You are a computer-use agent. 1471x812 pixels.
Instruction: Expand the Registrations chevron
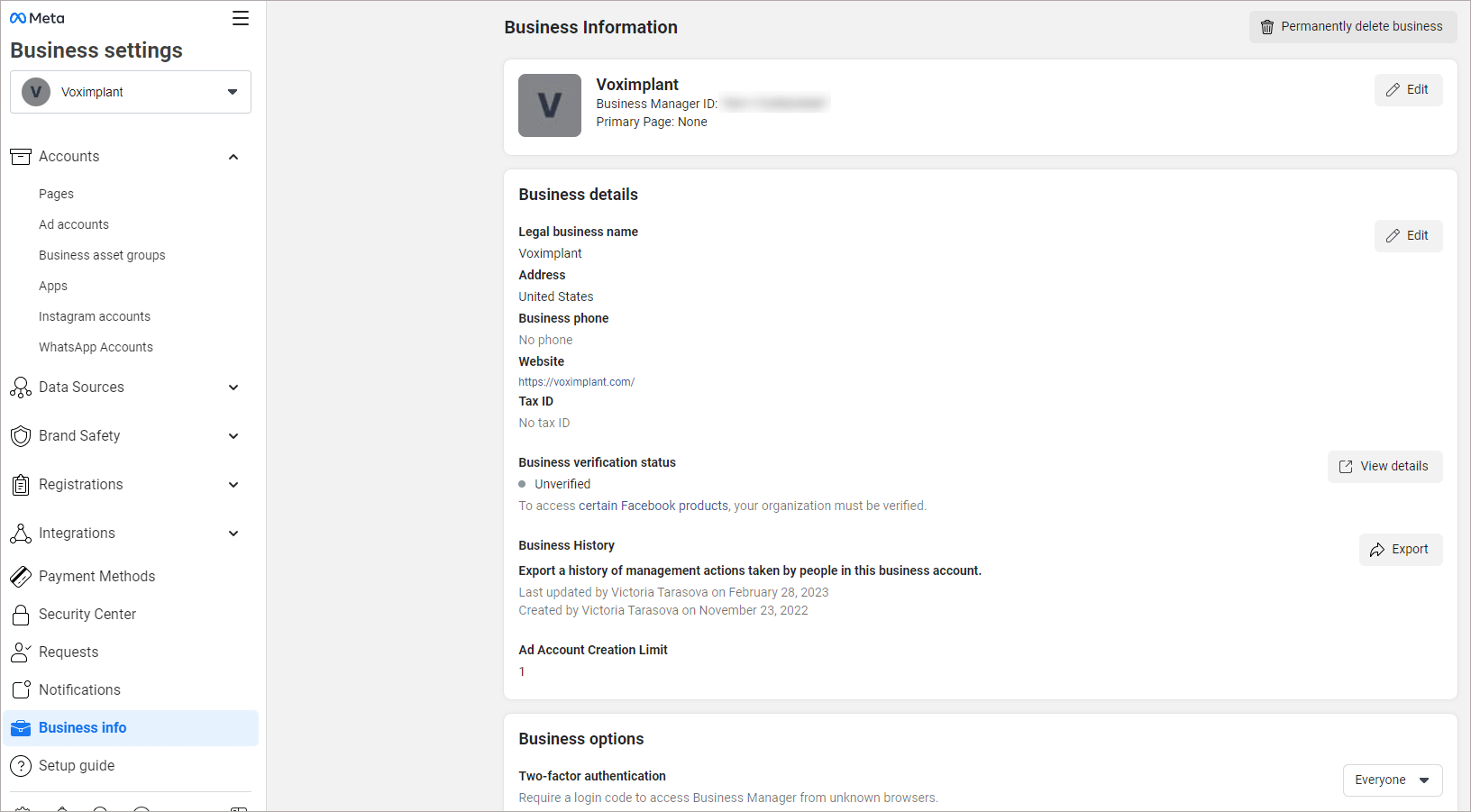[233, 485]
